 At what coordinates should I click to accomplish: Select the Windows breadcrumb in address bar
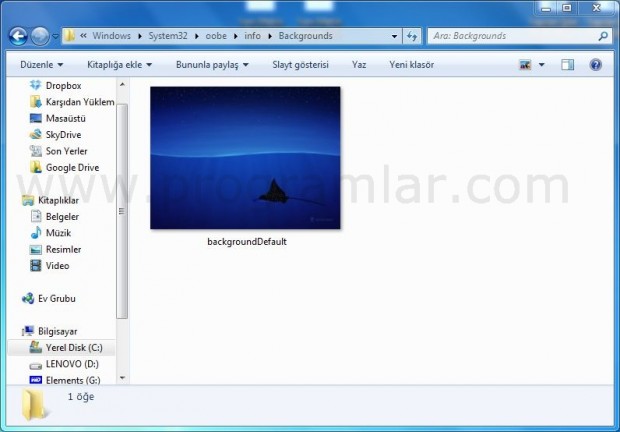(112, 36)
